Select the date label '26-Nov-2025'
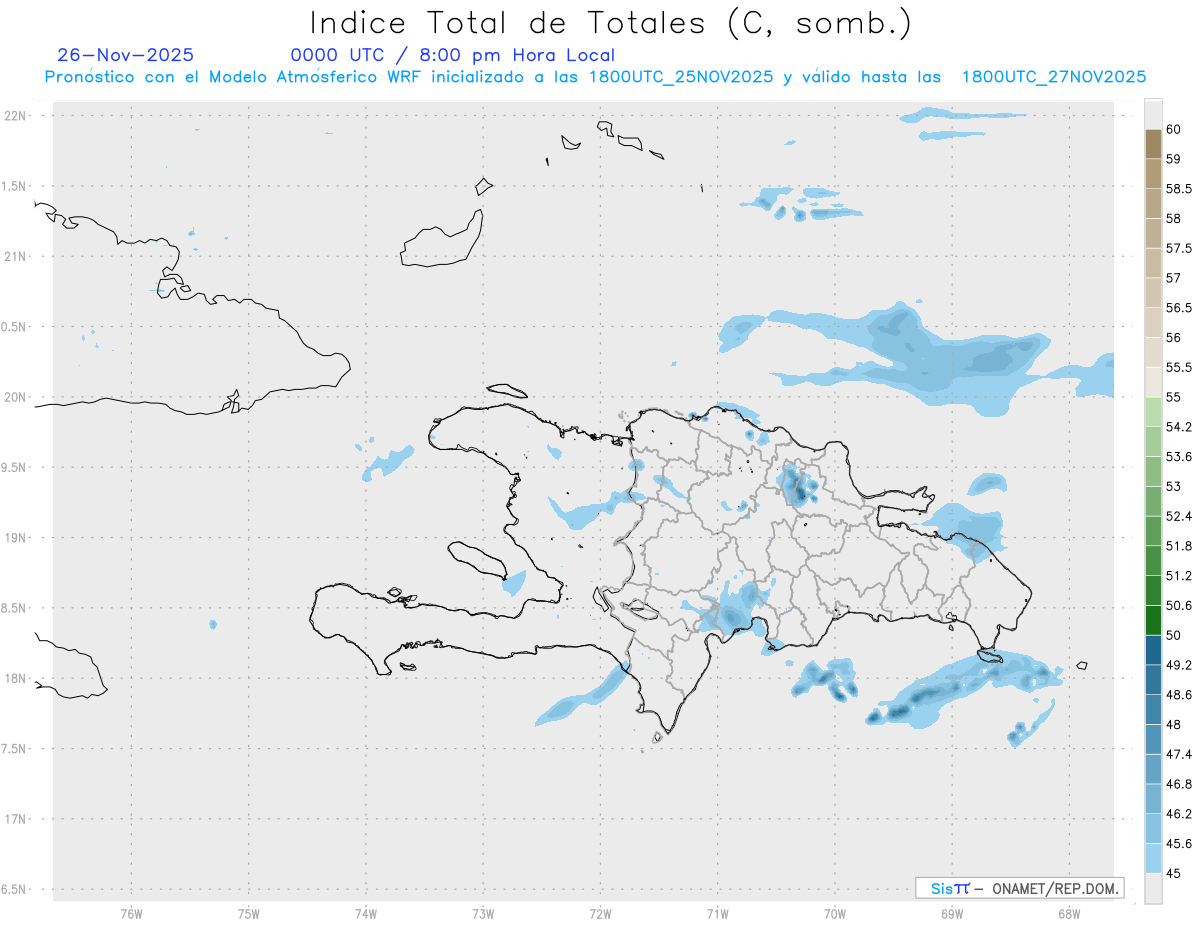The height and width of the screenshot is (927, 1200). (126, 55)
